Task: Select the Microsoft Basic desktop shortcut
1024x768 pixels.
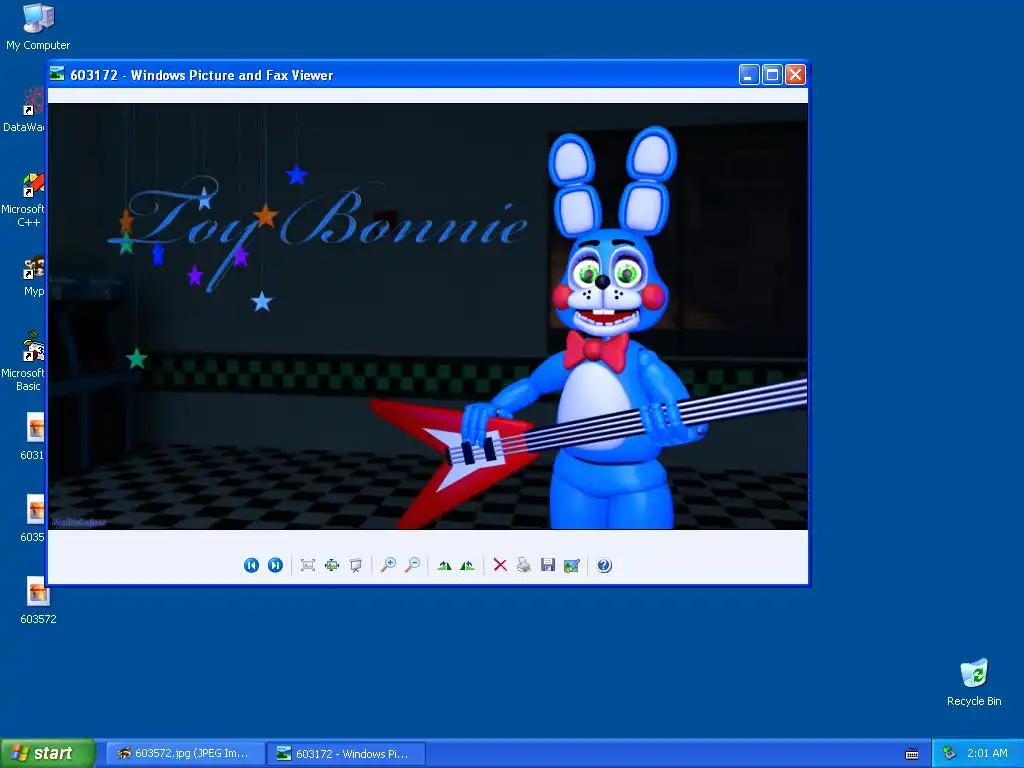Action: click(x=24, y=361)
